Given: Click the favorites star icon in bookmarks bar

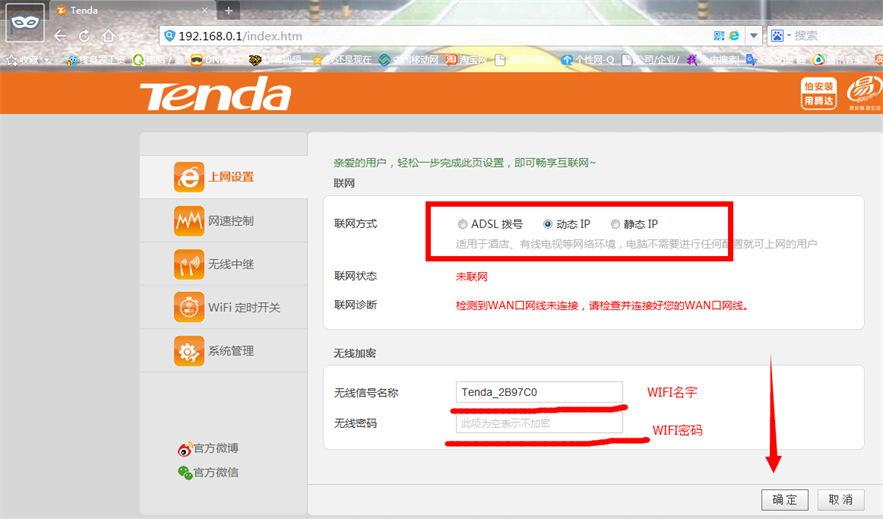Looking at the screenshot, I should tap(11, 60).
